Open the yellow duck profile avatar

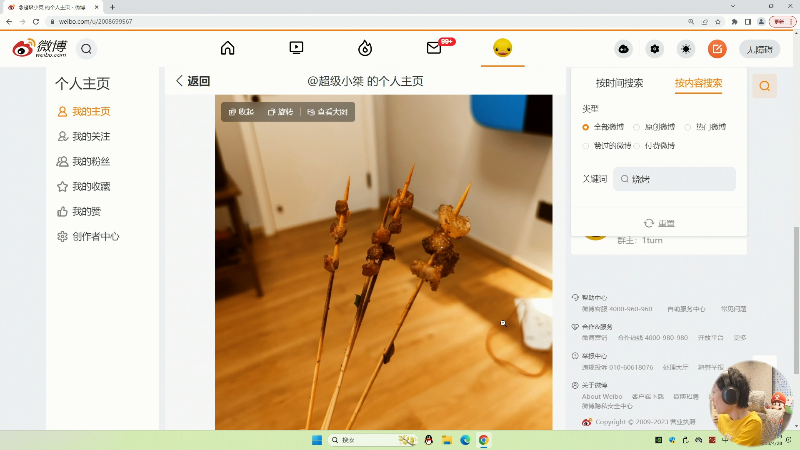click(503, 47)
